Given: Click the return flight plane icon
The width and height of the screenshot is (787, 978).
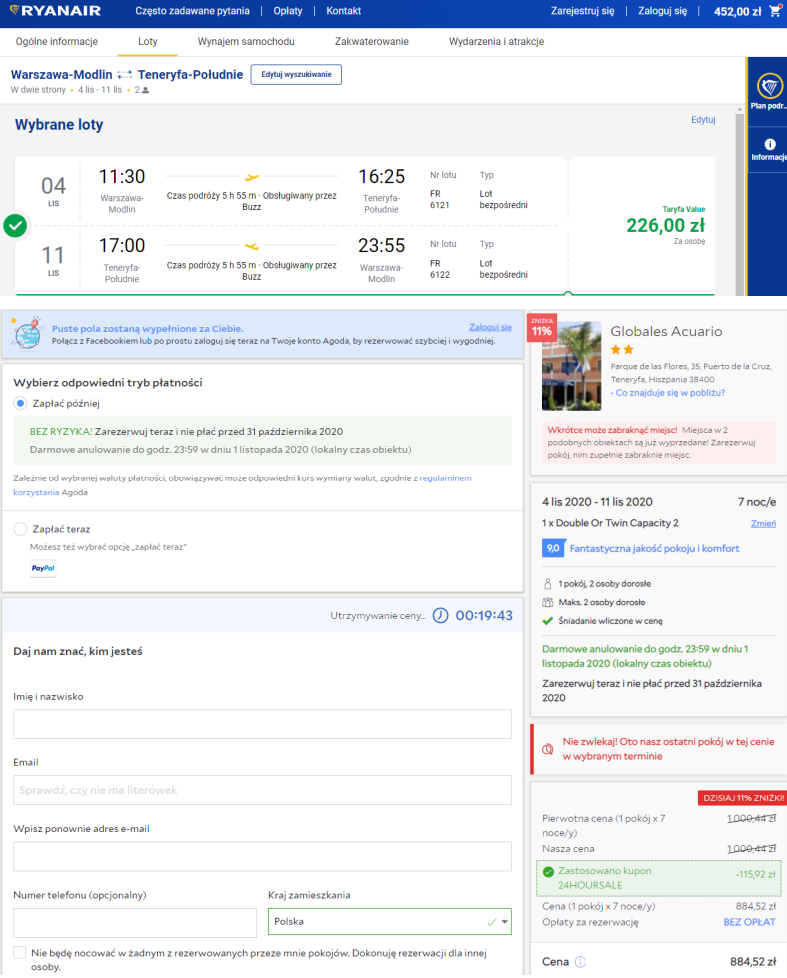Looking at the screenshot, I should click(x=251, y=246).
